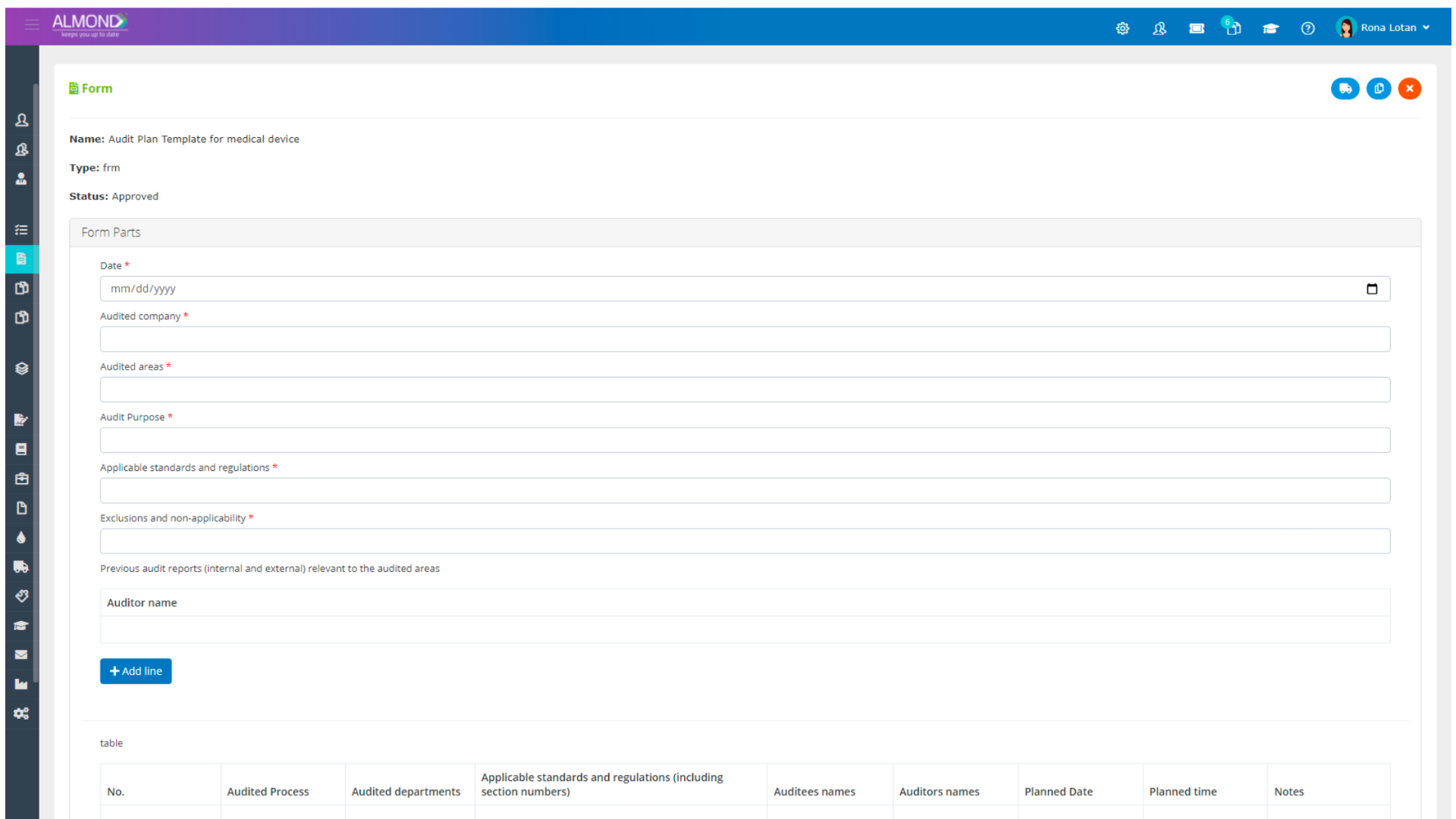This screenshot has height=819, width=1456.
Task: Open the ticket icon in the header
Action: click(x=1197, y=28)
